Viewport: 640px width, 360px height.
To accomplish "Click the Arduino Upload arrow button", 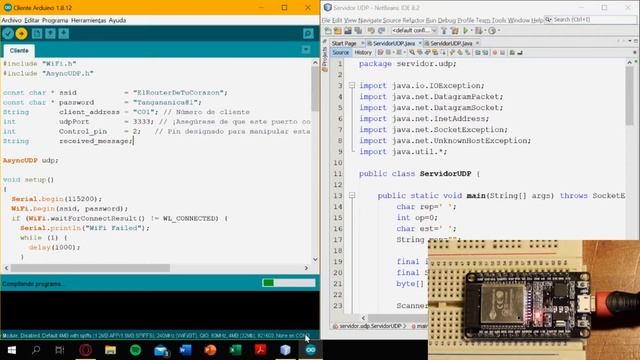I will [x=22, y=33].
